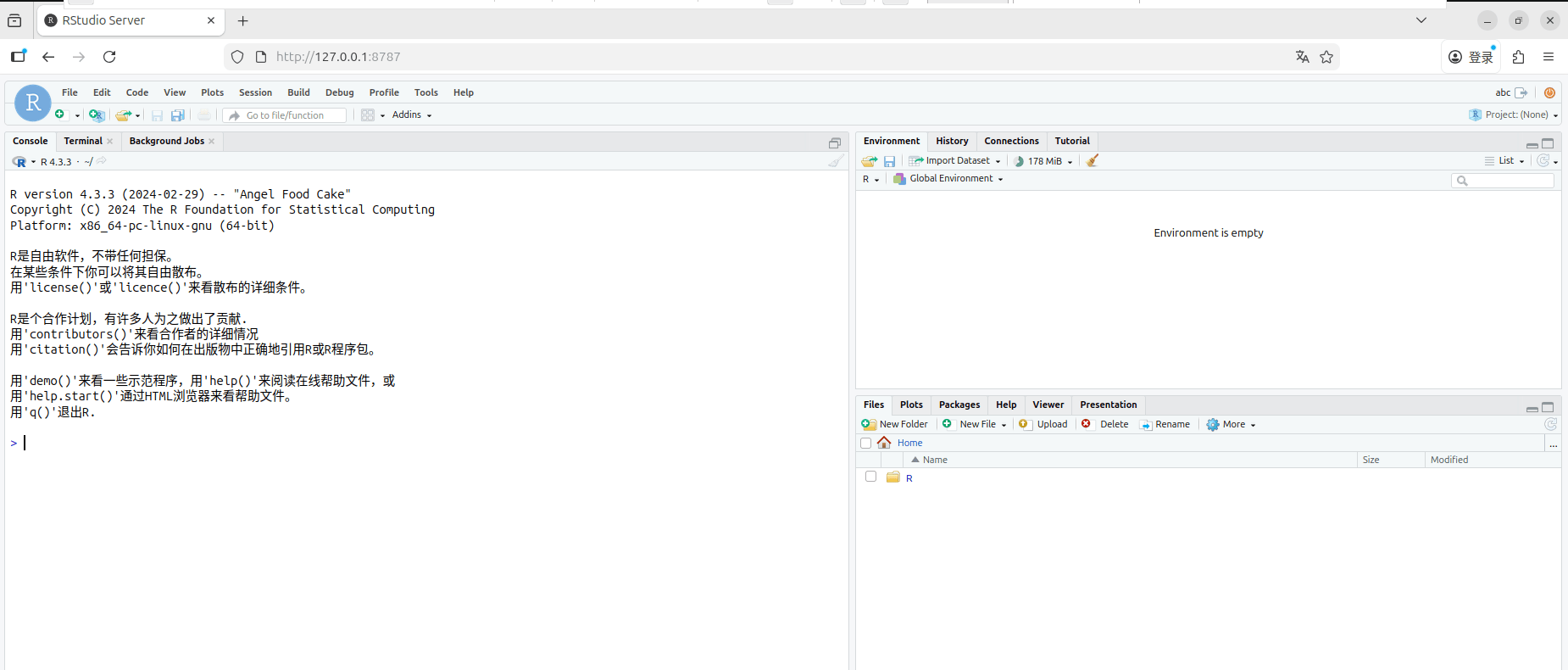Click the 178 MiB memory usage indicator
Image resolution: width=1568 pixels, height=670 pixels.
[x=1044, y=161]
